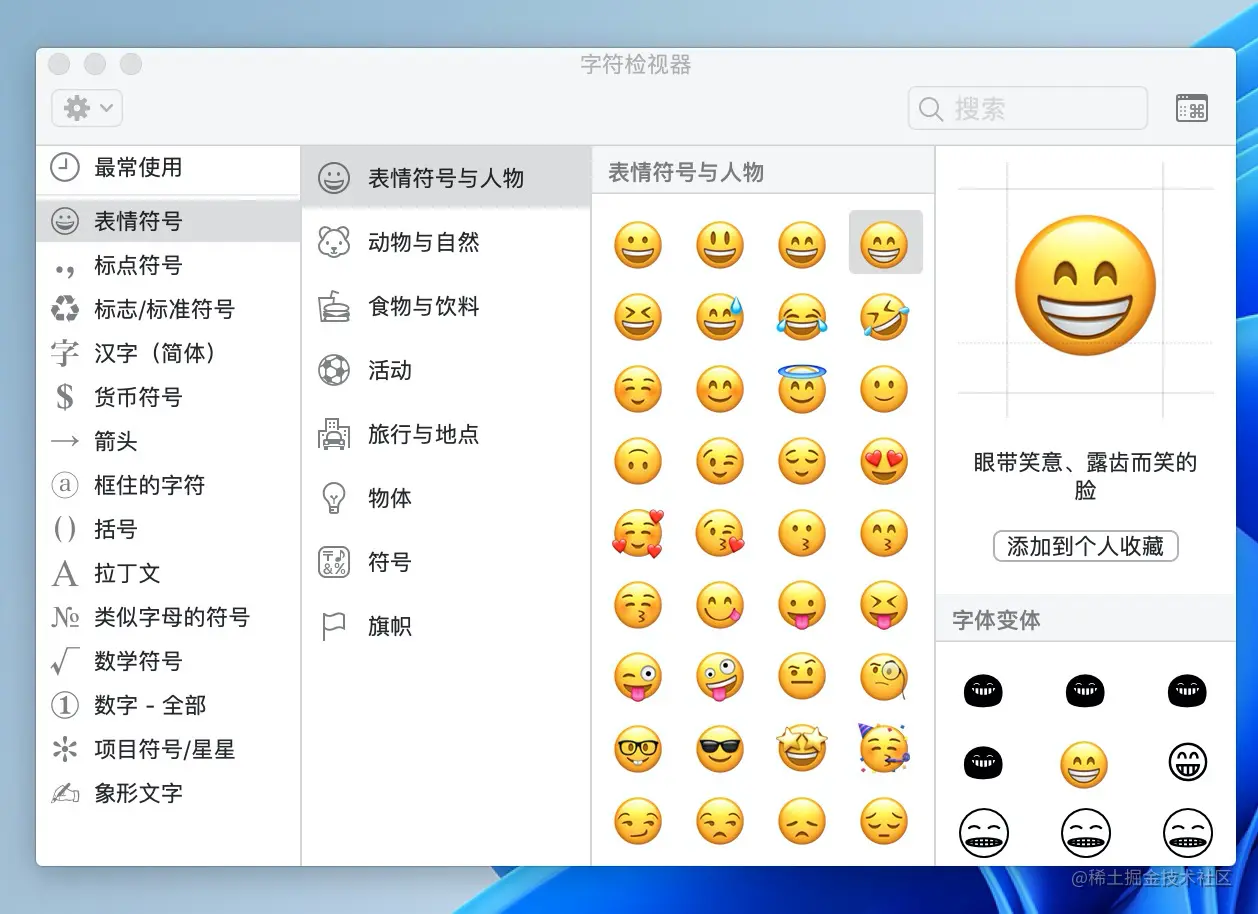1258x914 pixels.
Task: Pick the heart-eyes face emoji
Action: [884, 461]
